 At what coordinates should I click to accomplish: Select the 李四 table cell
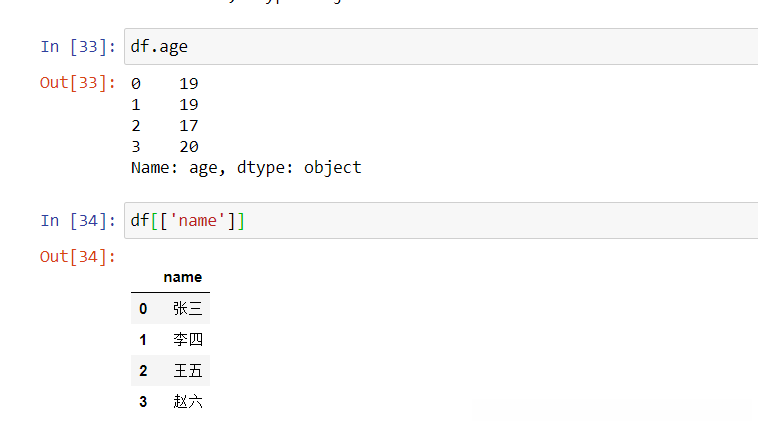tap(187, 340)
